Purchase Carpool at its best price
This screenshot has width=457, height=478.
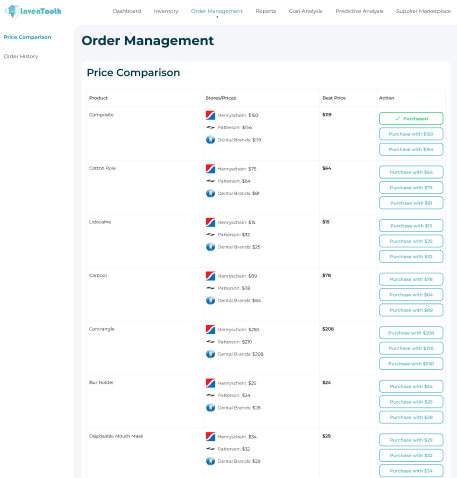(x=411, y=279)
